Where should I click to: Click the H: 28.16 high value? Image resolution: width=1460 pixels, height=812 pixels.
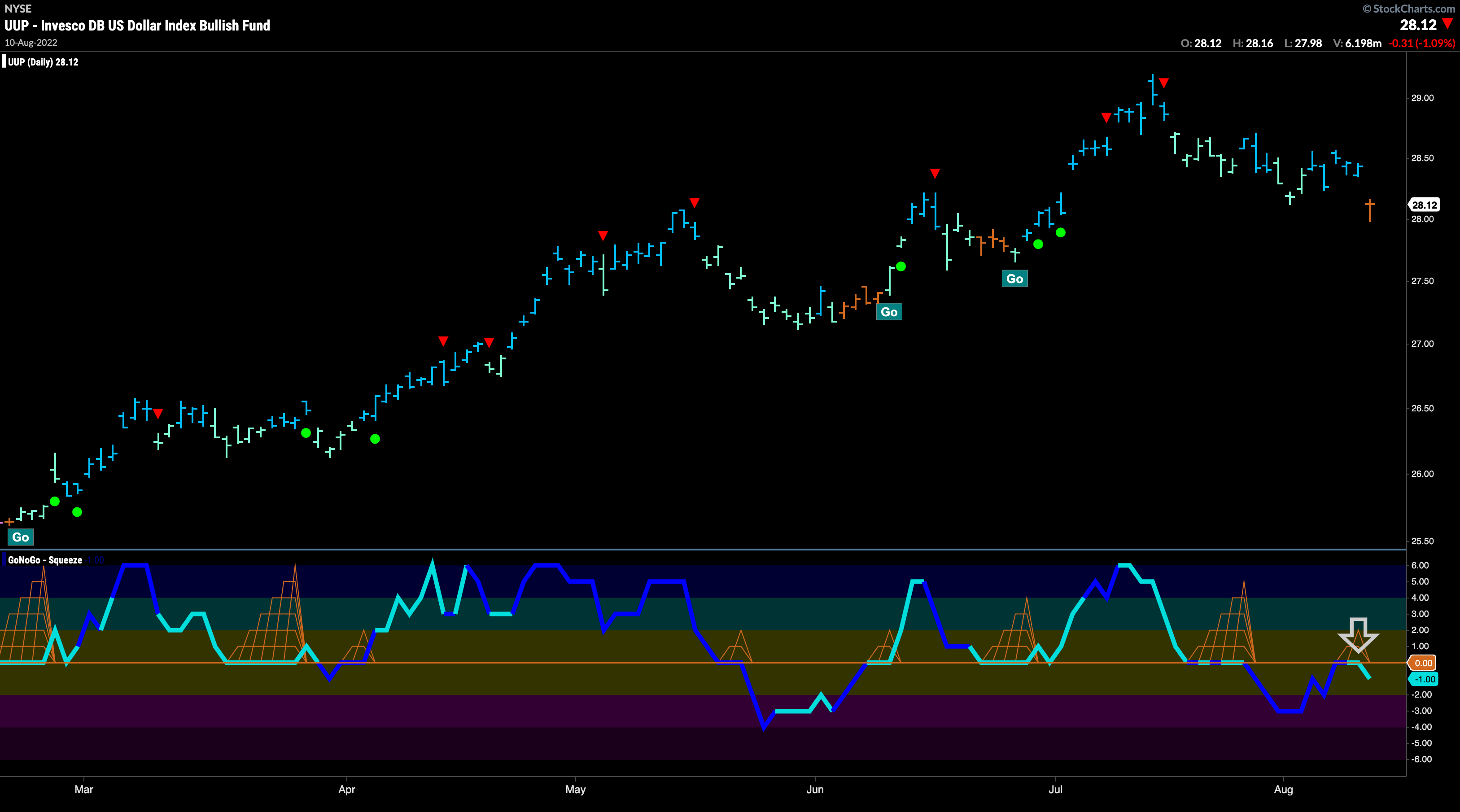point(1253,43)
